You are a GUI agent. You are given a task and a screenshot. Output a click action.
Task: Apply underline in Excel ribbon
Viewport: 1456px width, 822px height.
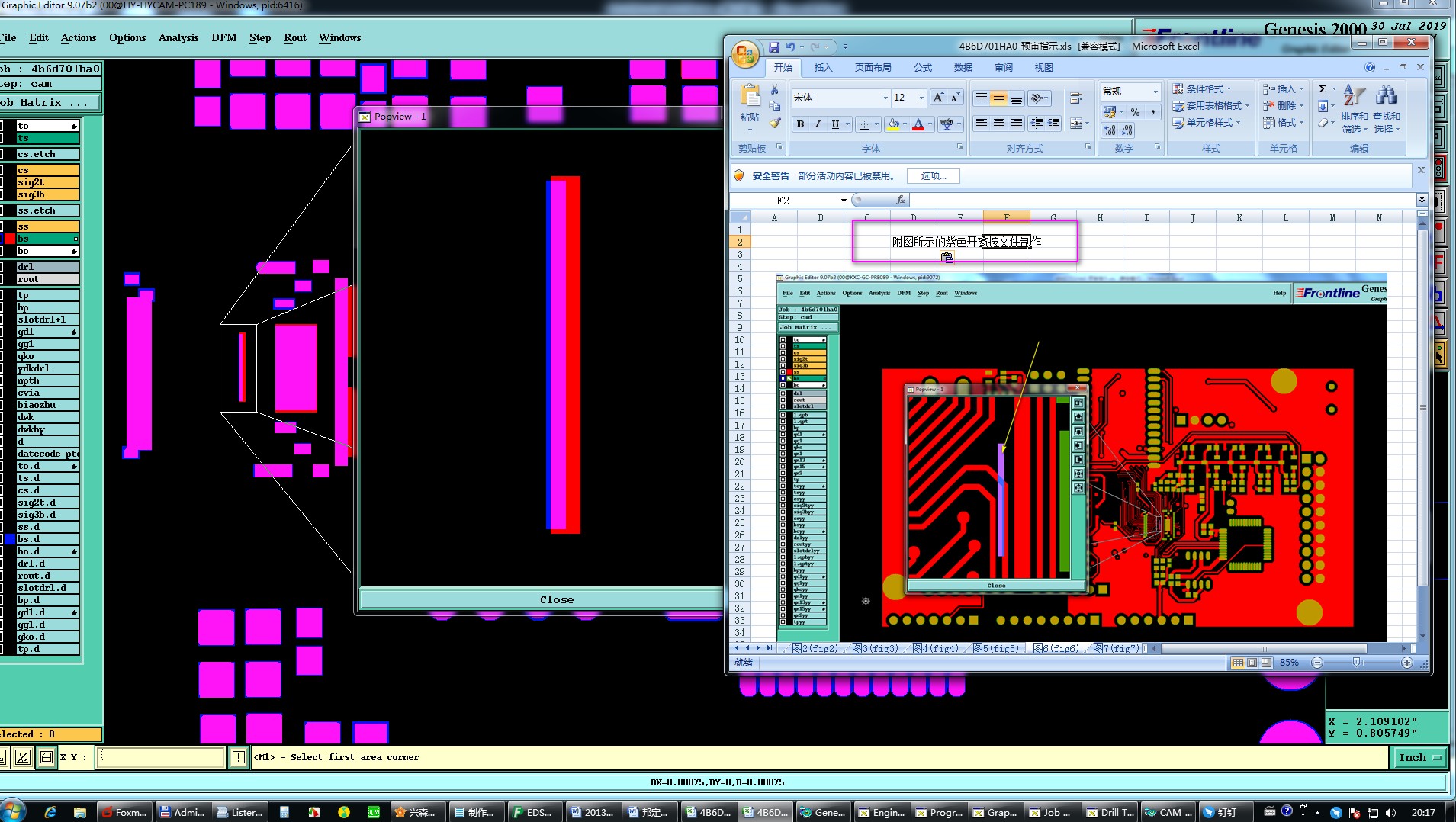[835, 124]
